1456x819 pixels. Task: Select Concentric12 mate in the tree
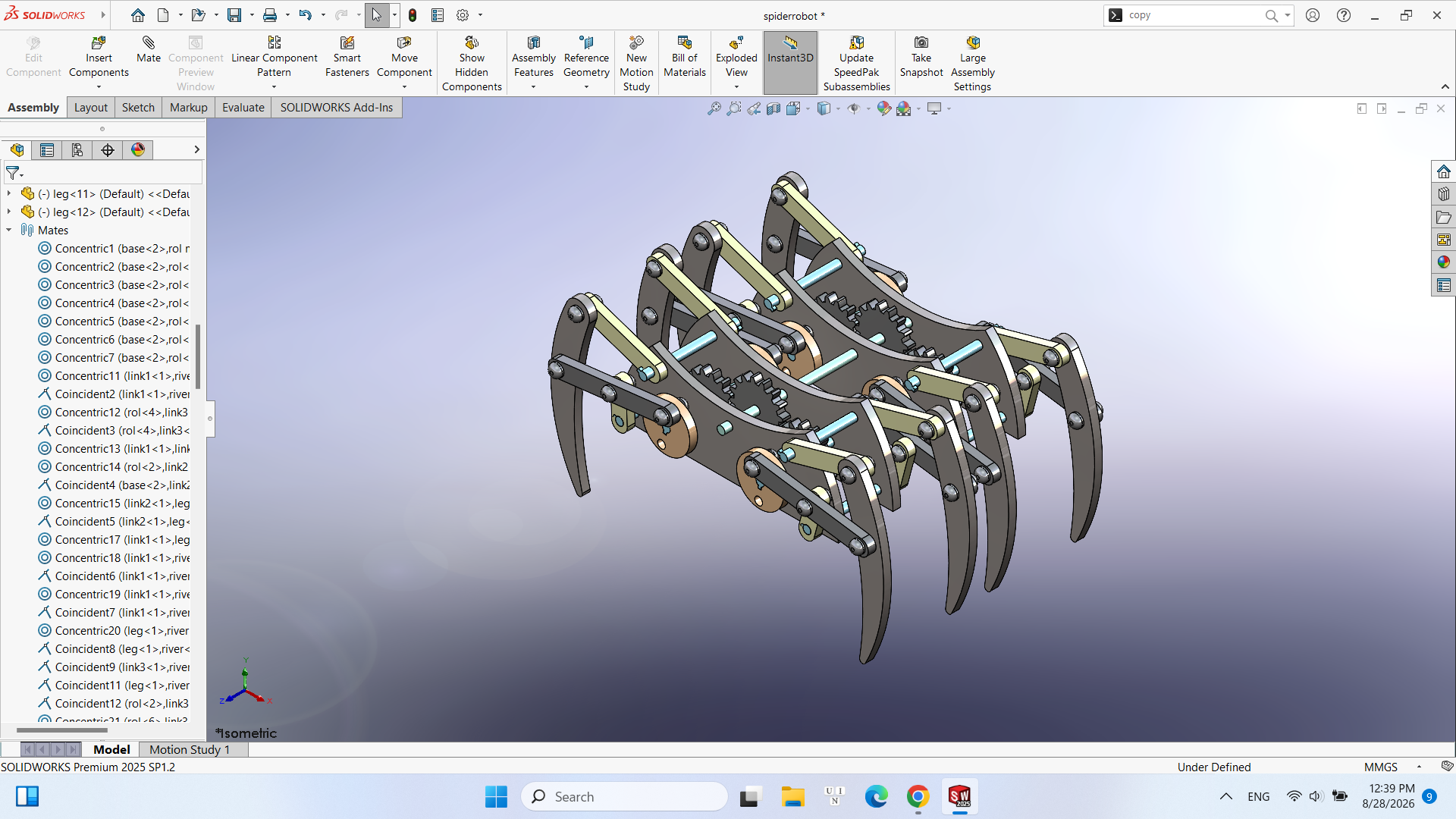(114, 412)
